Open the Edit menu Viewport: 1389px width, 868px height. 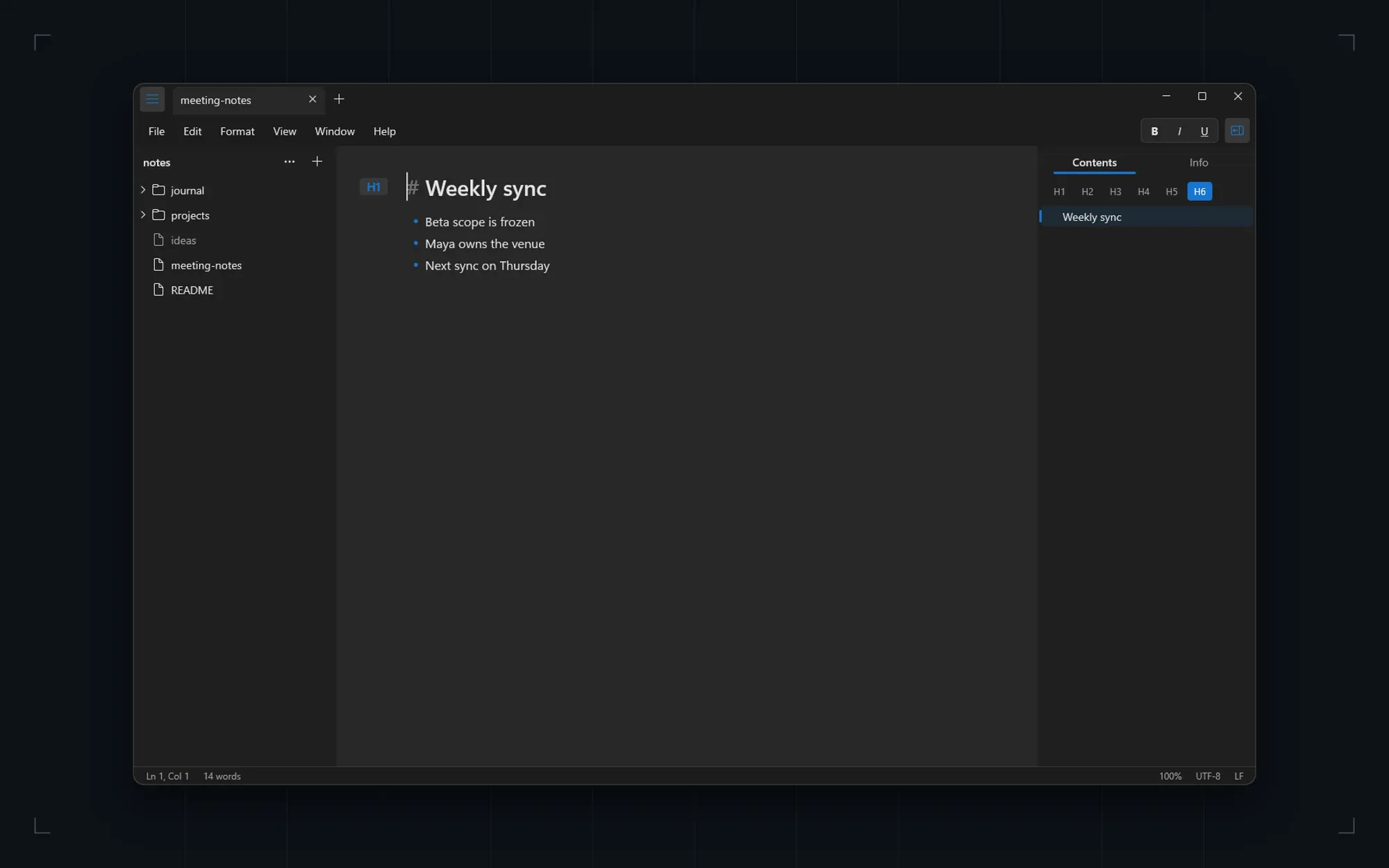192,131
